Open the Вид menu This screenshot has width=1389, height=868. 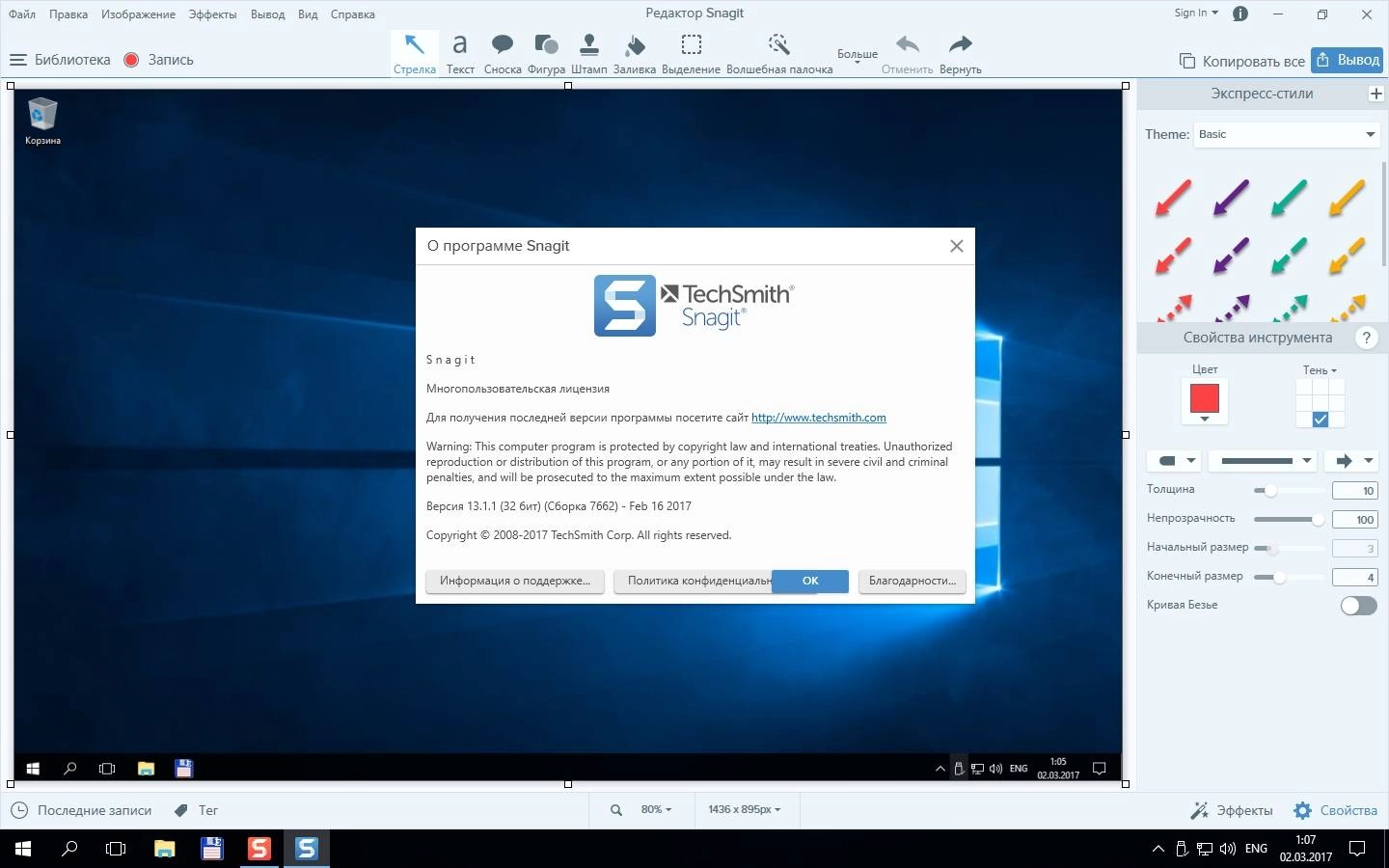pos(308,14)
